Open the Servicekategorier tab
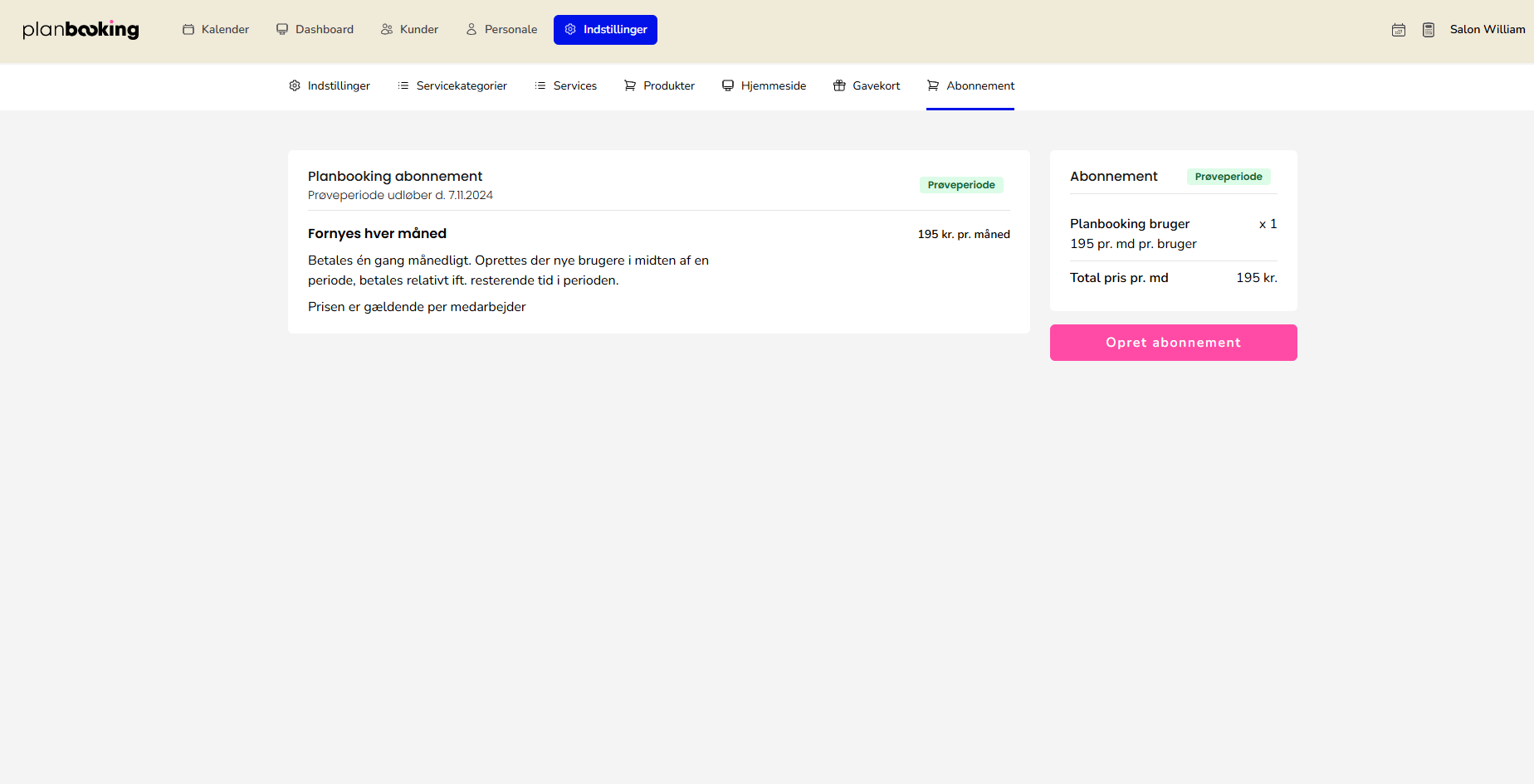The image size is (1534, 784). coord(452,86)
